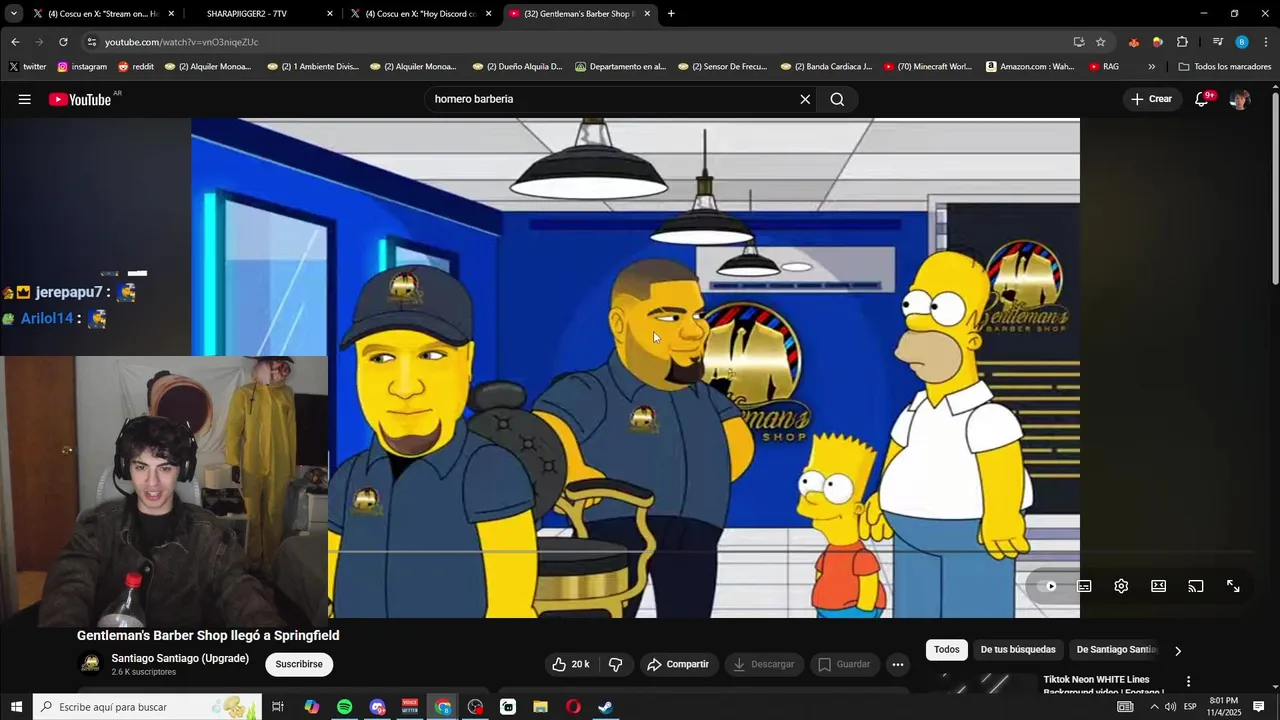Image resolution: width=1280 pixels, height=720 pixels.
Task: Select the Todos filter chip
Action: click(x=946, y=650)
